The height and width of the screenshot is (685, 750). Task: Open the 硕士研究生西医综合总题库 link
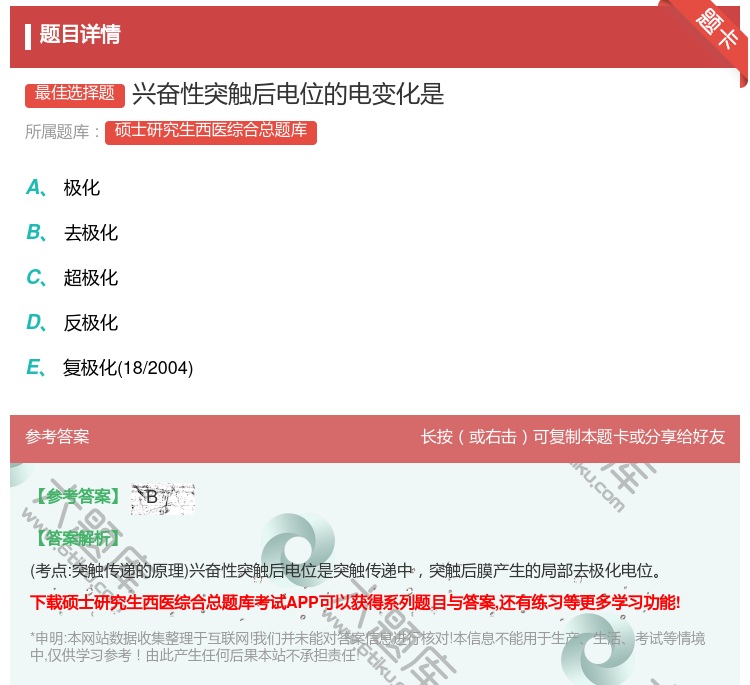[x=211, y=132]
